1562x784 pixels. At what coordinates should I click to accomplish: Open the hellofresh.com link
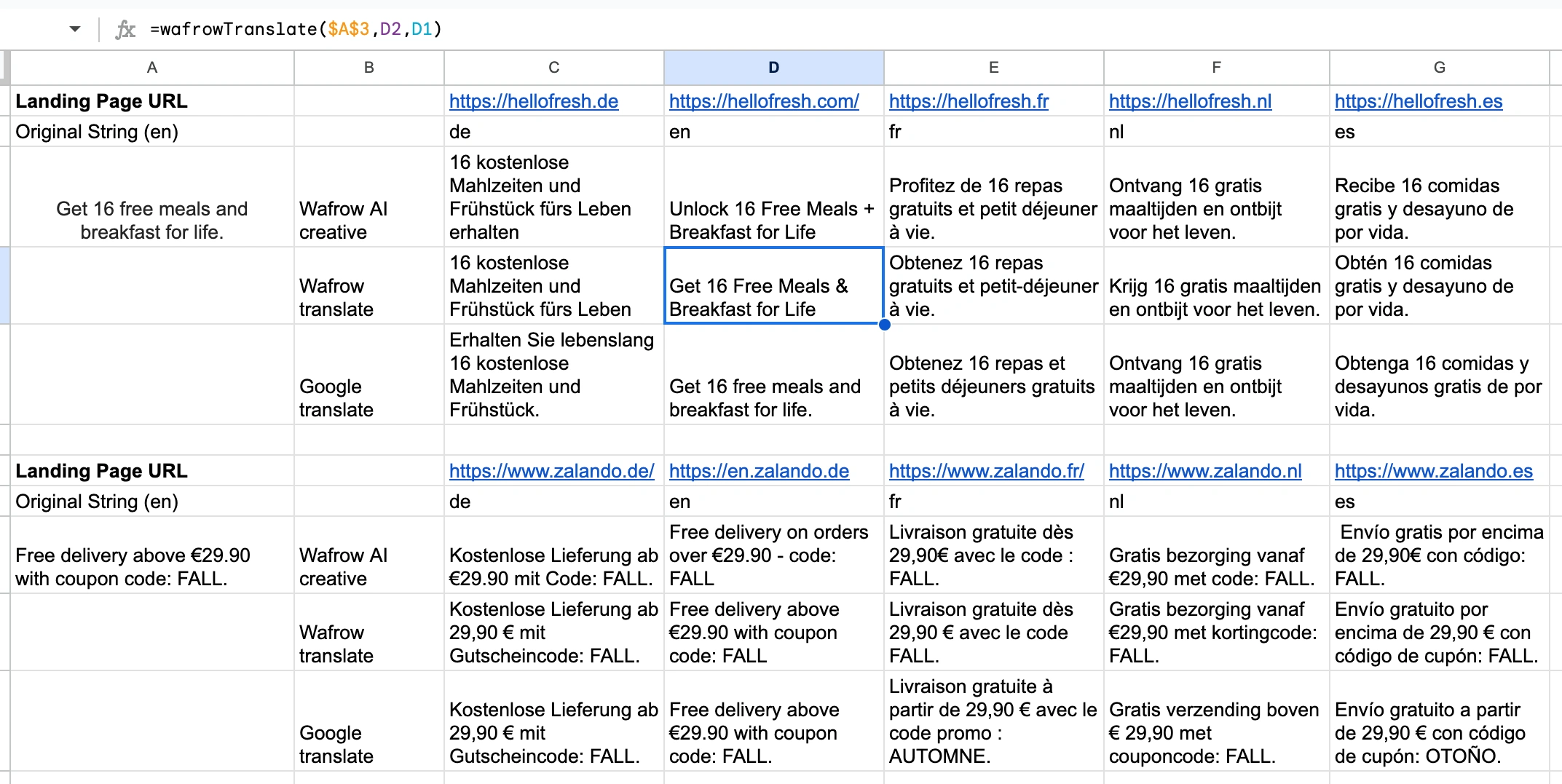pyautogui.click(x=764, y=101)
